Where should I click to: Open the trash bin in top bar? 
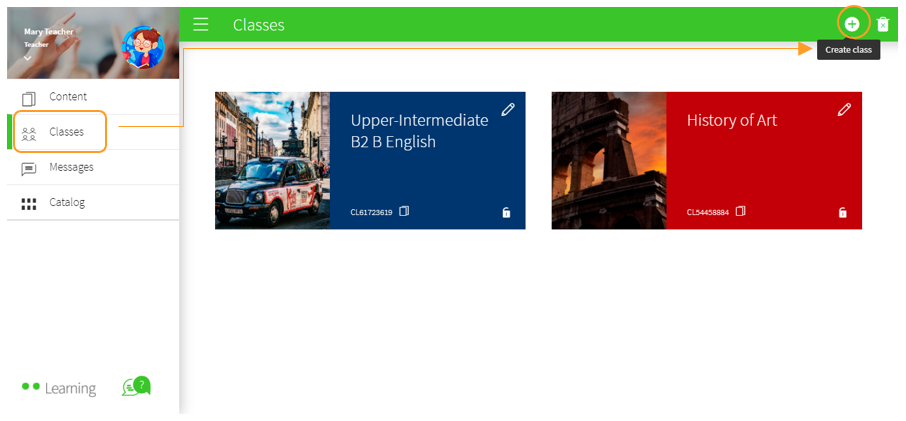click(x=883, y=24)
